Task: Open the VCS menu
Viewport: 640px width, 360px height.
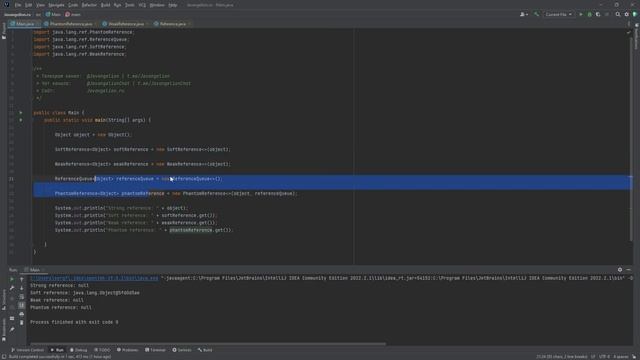Action: pyautogui.click(x=142, y=5)
